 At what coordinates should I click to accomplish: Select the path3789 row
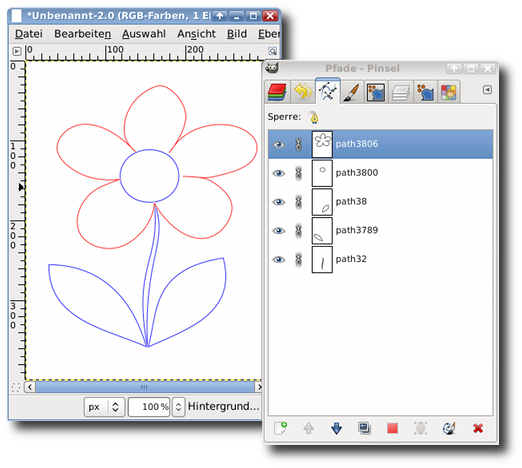point(380,231)
